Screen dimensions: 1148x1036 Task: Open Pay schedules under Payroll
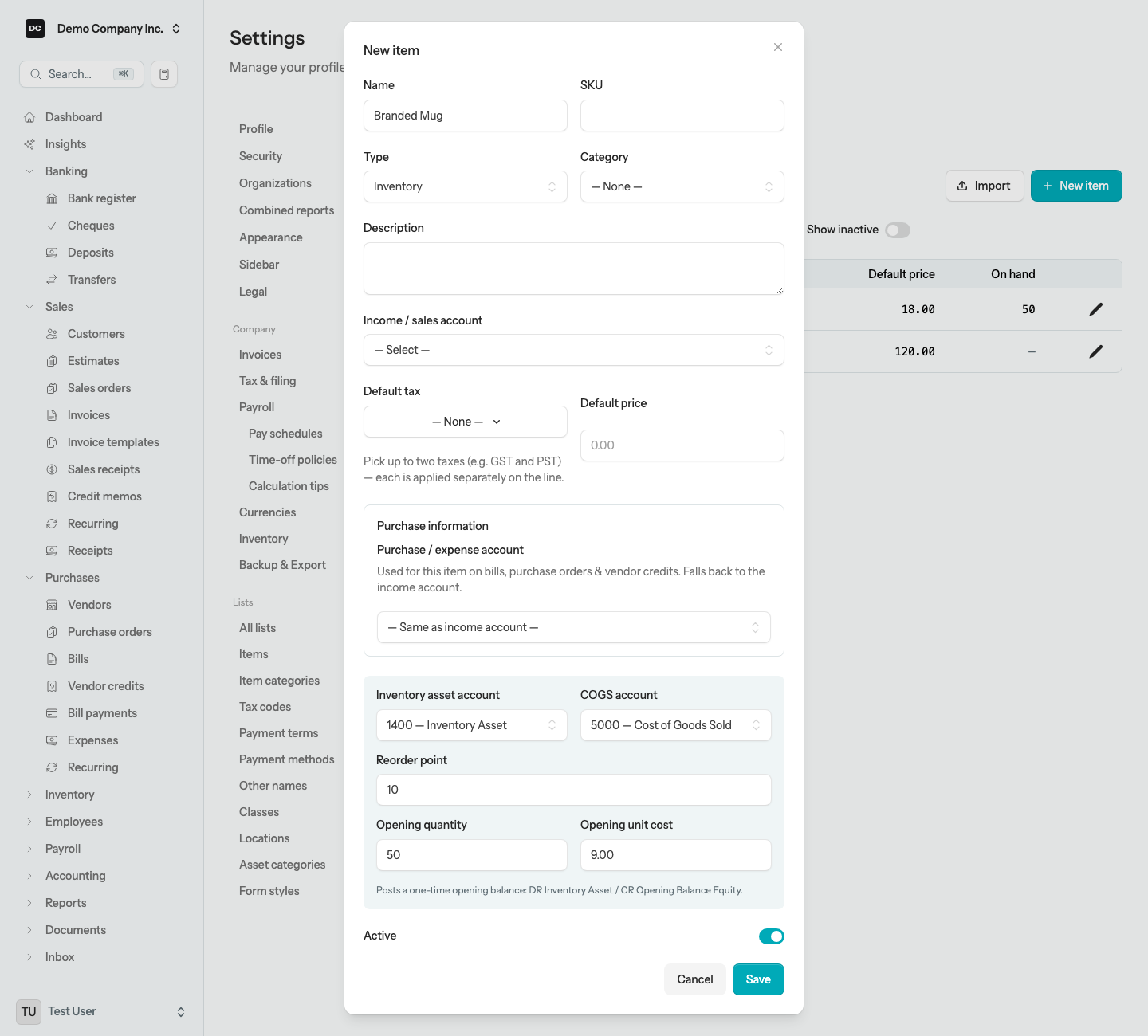[x=285, y=434]
